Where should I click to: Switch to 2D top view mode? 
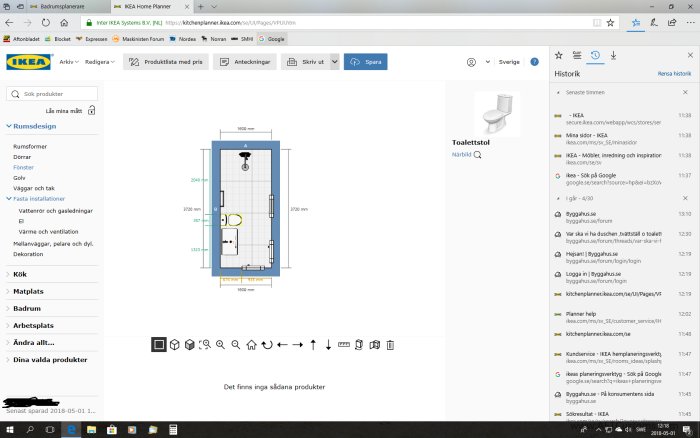click(159, 345)
